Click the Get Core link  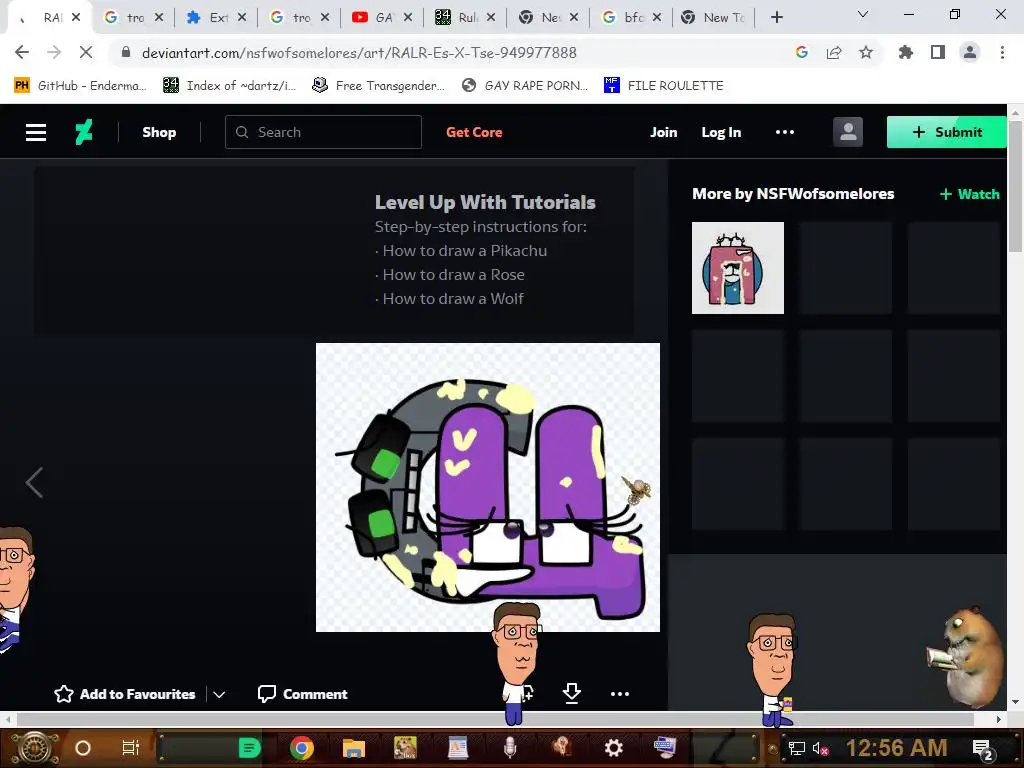pyautogui.click(x=474, y=132)
